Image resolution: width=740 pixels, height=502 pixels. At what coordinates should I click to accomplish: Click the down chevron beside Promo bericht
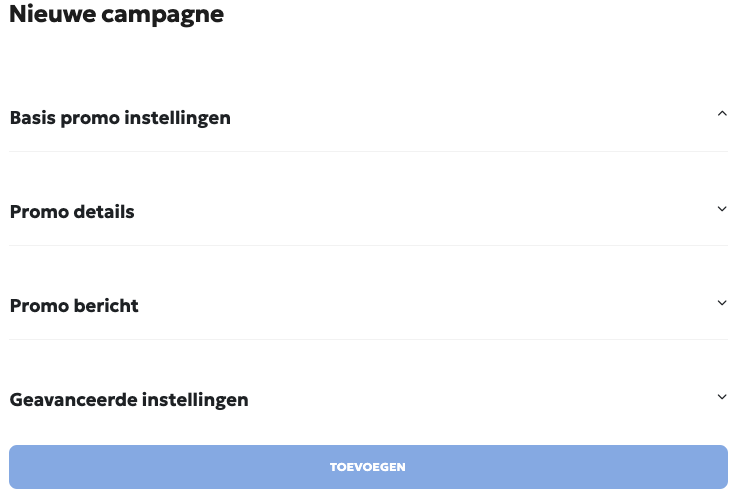click(722, 303)
